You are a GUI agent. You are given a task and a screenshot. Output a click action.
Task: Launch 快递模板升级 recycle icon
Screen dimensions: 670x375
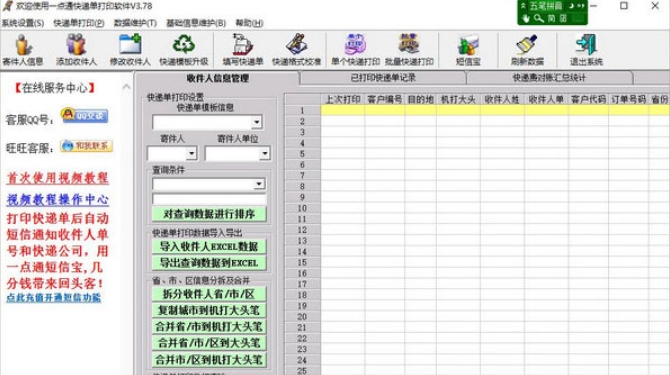coord(184,50)
